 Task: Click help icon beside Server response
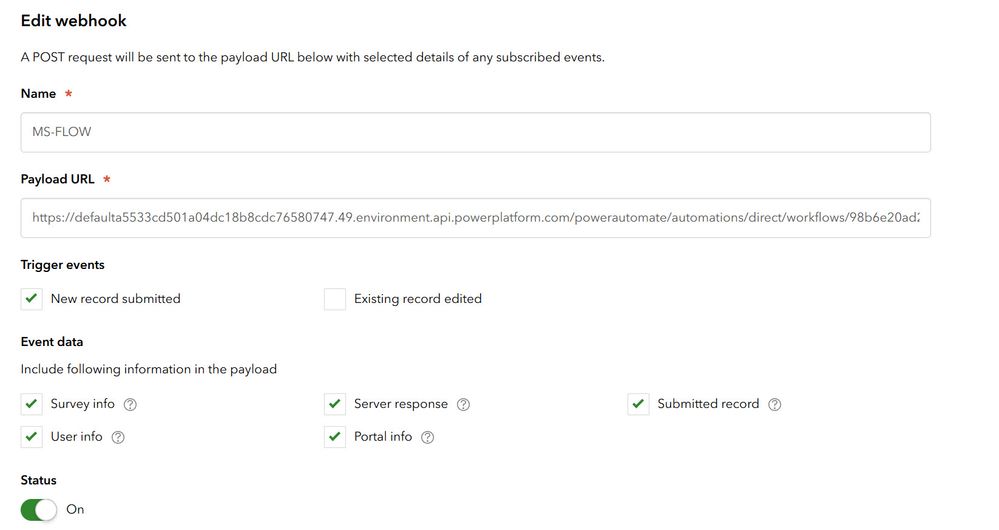click(463, 405)
